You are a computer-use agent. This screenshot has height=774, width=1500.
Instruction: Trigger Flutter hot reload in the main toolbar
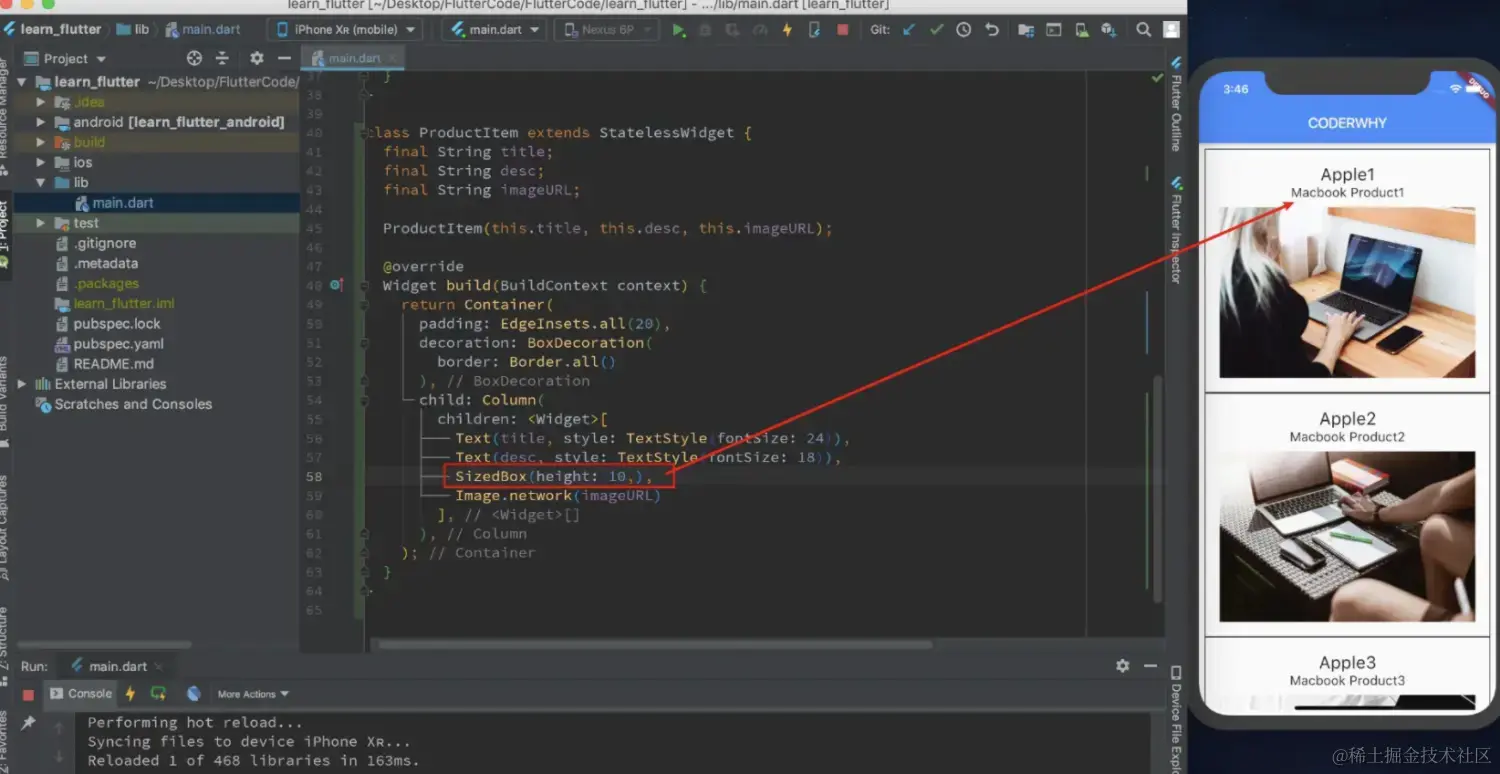[787, 30]
